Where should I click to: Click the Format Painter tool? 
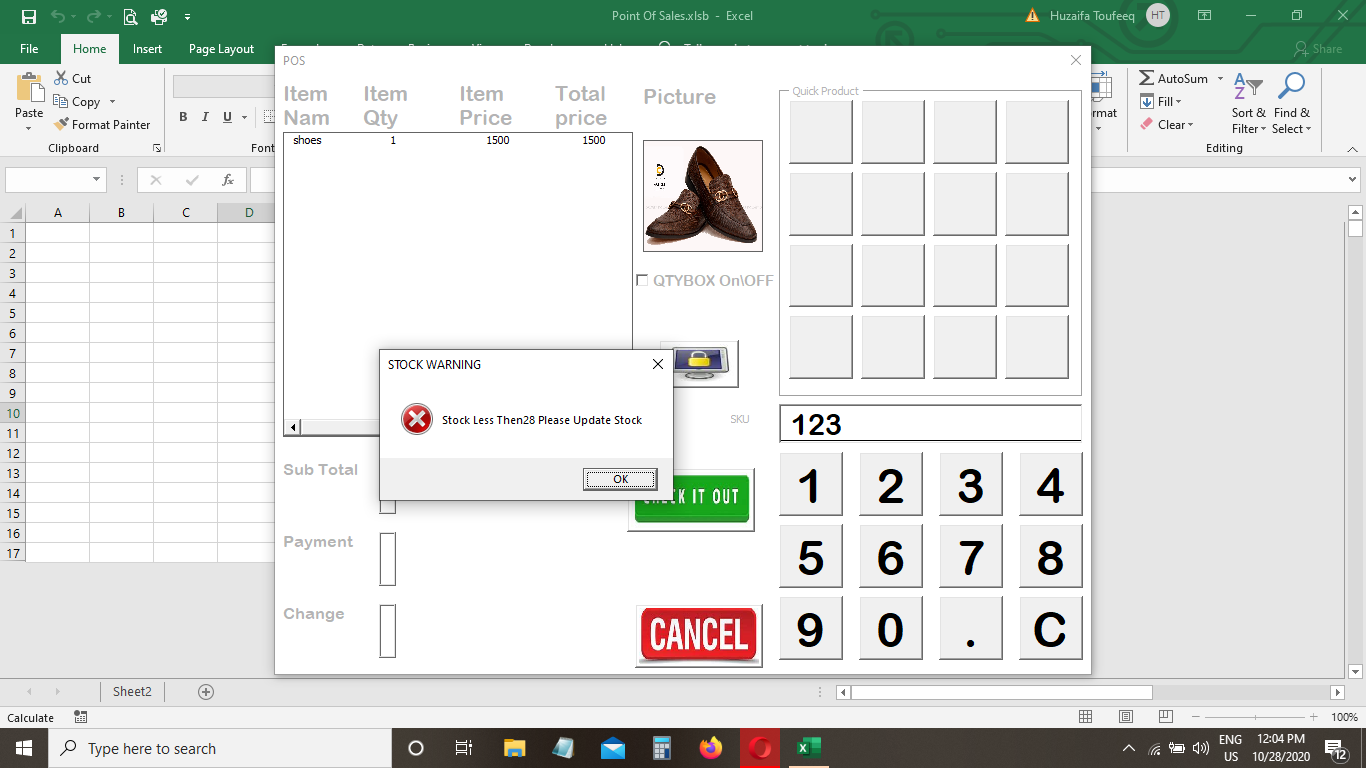103,124
